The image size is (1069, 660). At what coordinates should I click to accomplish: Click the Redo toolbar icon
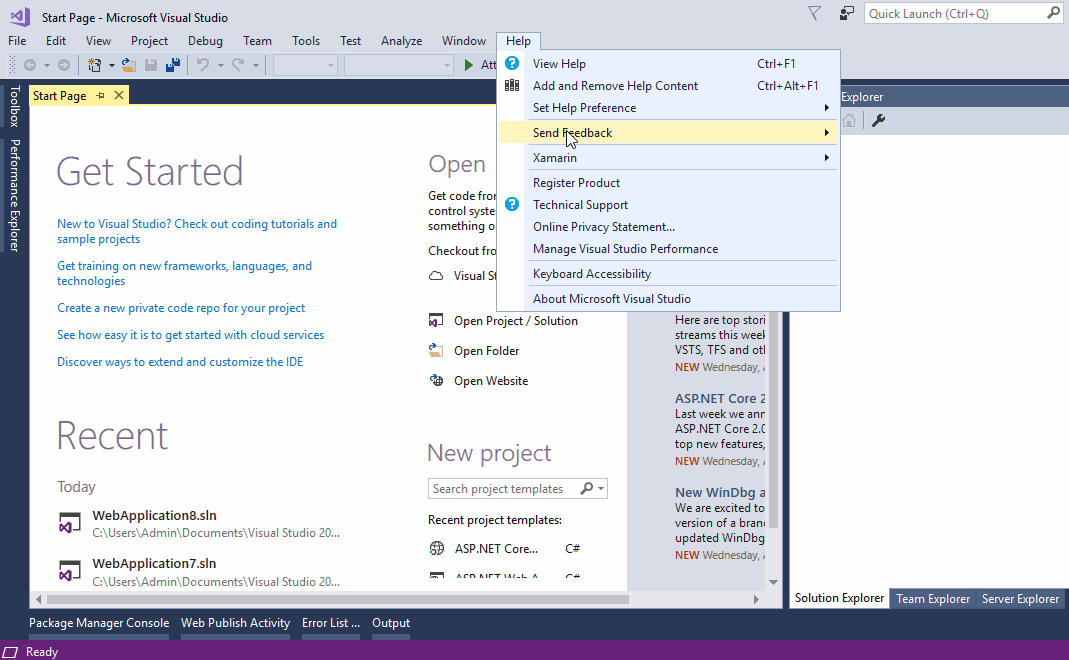(238, 65)
